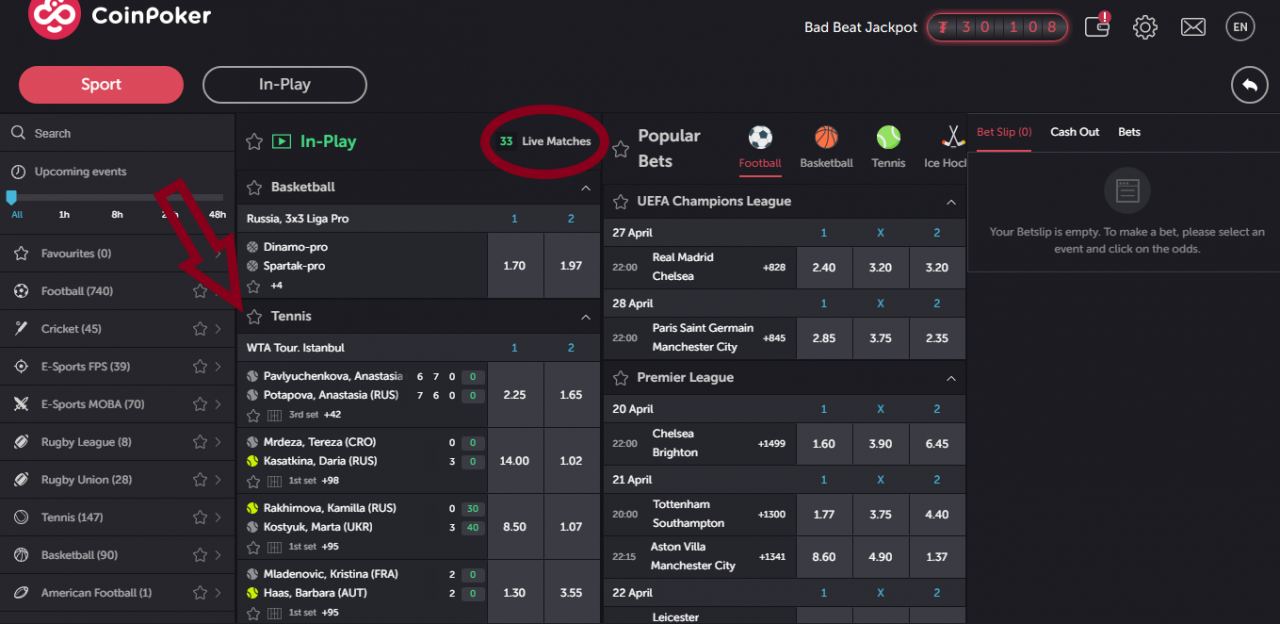
Task: Click the back arrow round button
Action: (x=1249, y=86)
